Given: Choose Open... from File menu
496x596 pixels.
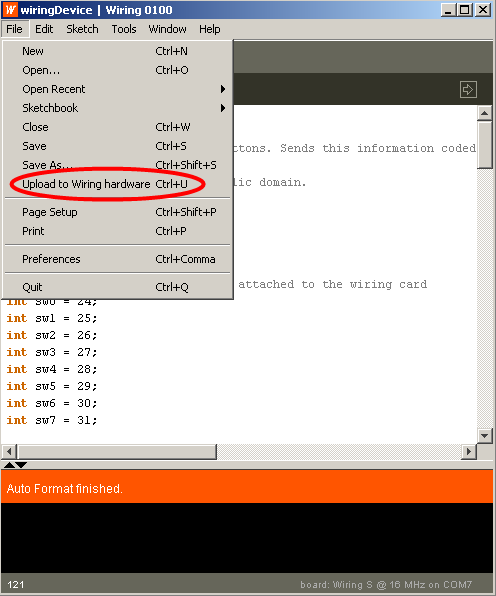Looking at the screenshot, I should tap(118, 70).
